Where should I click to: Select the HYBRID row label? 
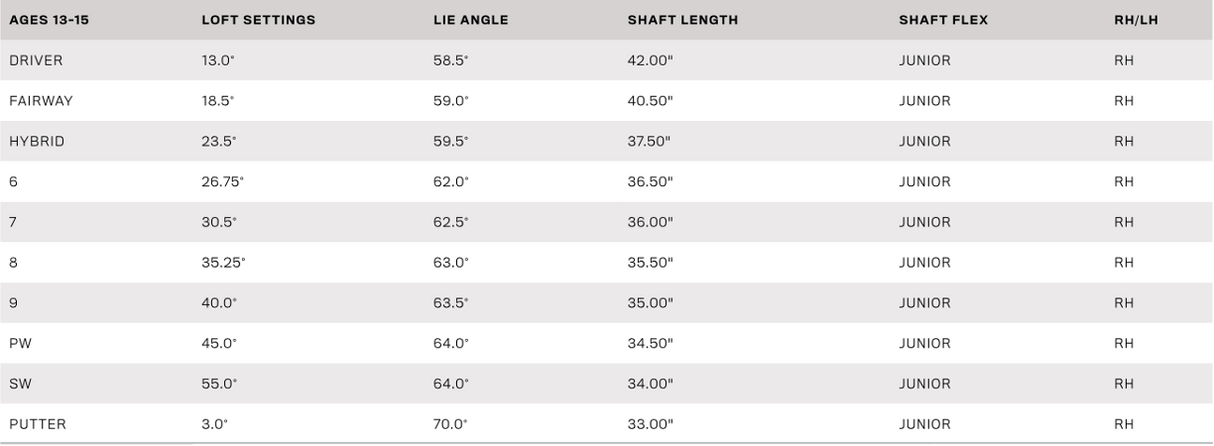(37, 142)
